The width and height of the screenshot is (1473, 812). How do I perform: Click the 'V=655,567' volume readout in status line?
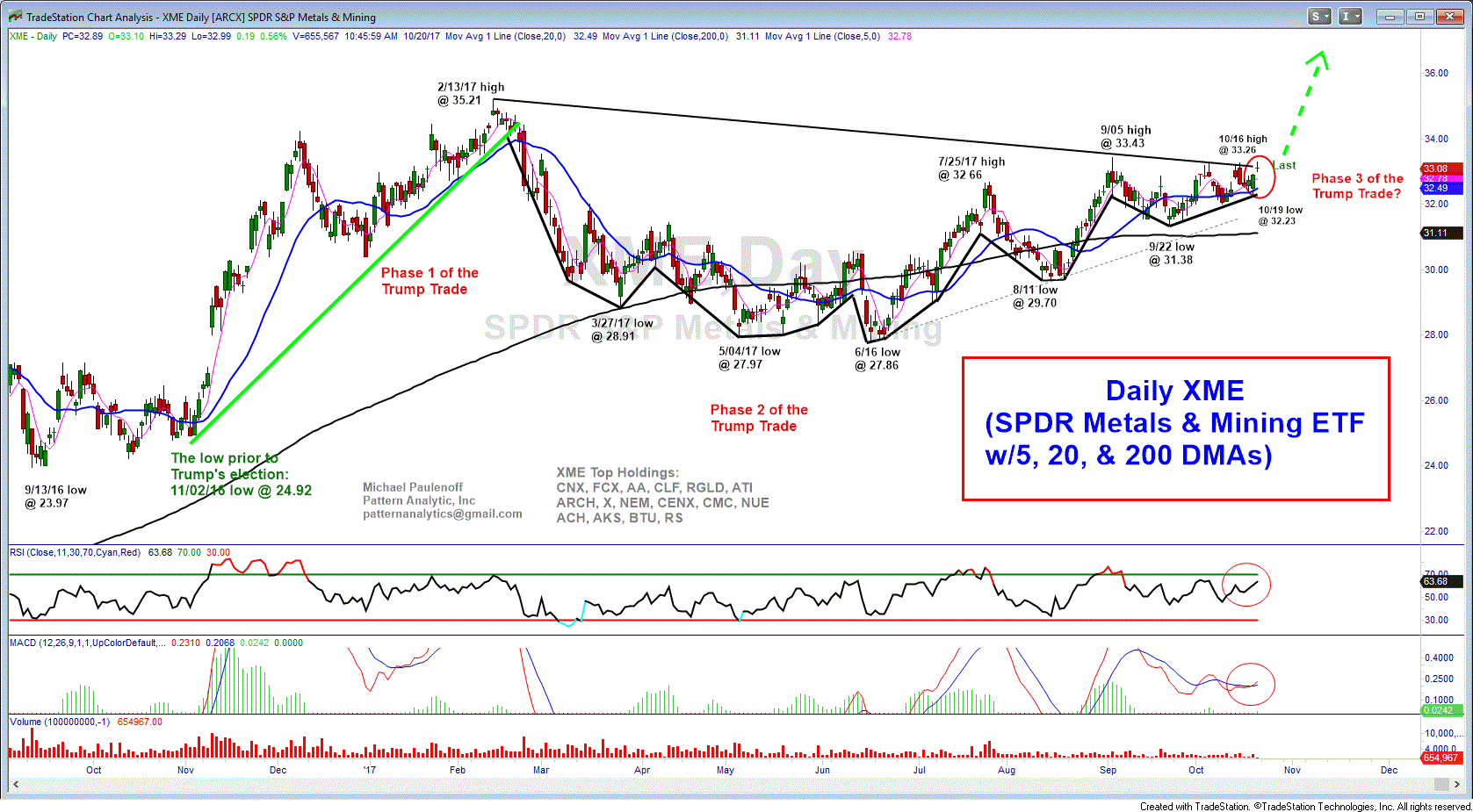[315, 36]
